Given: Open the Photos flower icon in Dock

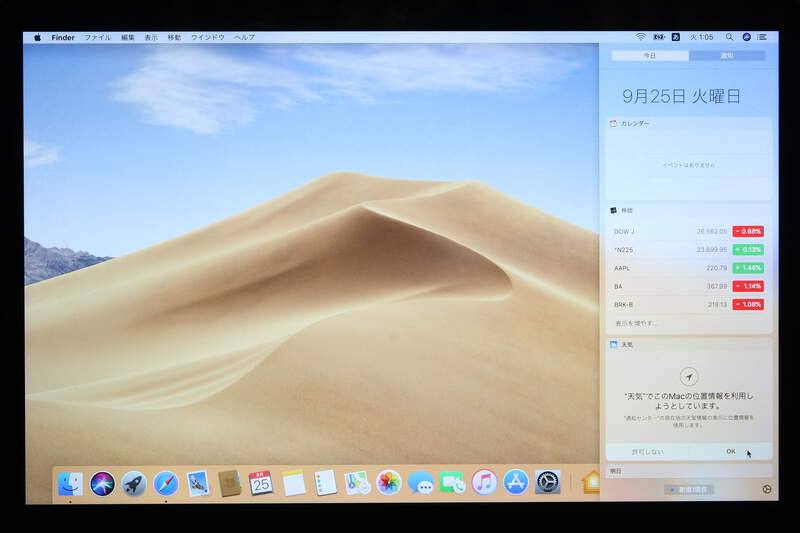Looking at the screenshot, I should (x=389, y=483).
